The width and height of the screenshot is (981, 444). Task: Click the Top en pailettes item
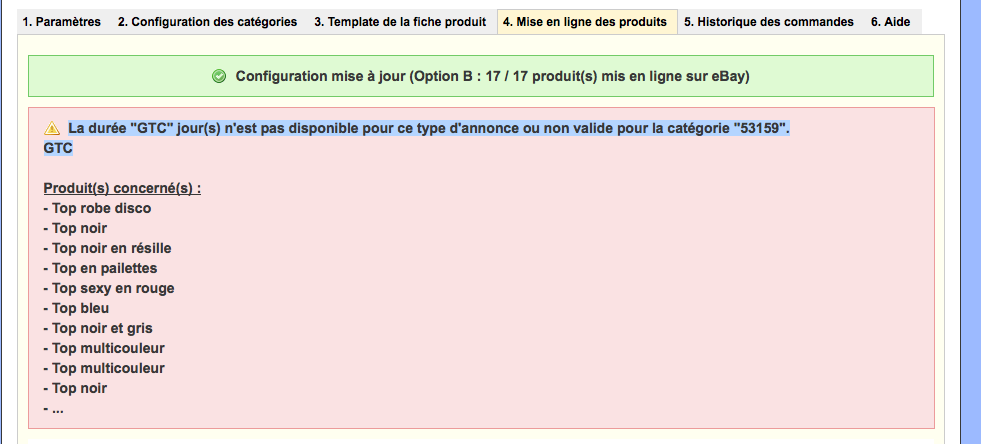pos(100,268)
